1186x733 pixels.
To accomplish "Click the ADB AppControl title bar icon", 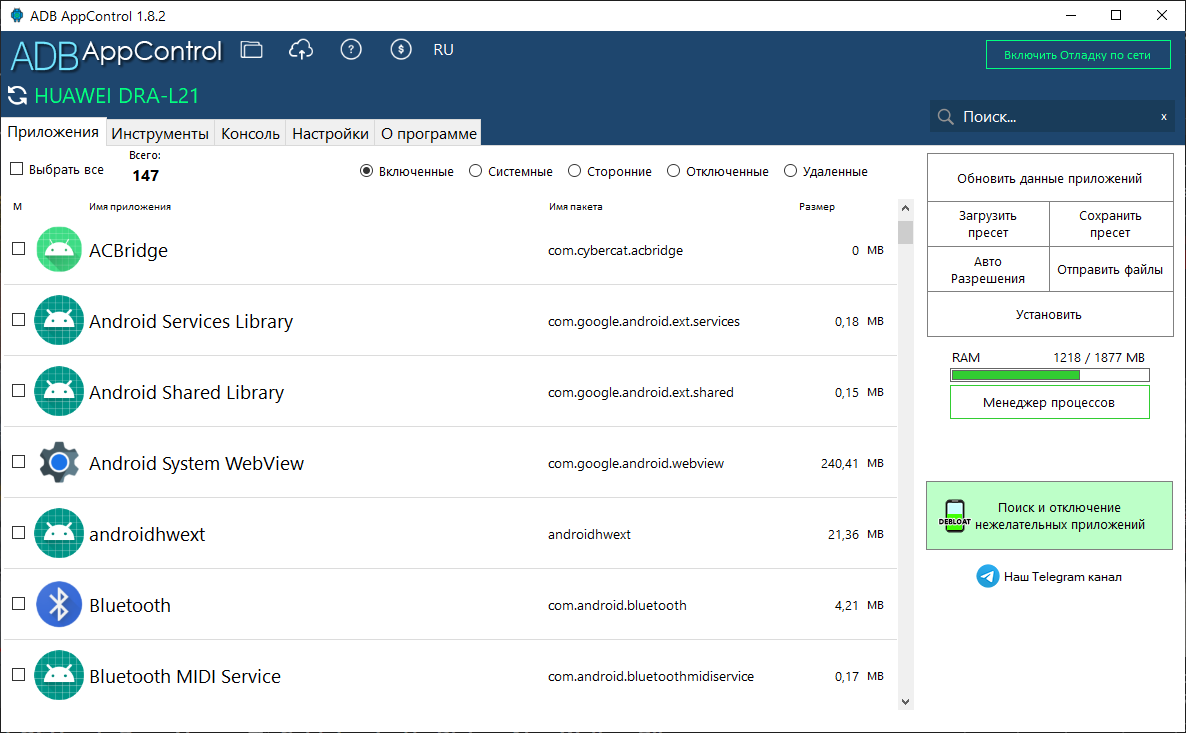I will click(x=17, y=15).
